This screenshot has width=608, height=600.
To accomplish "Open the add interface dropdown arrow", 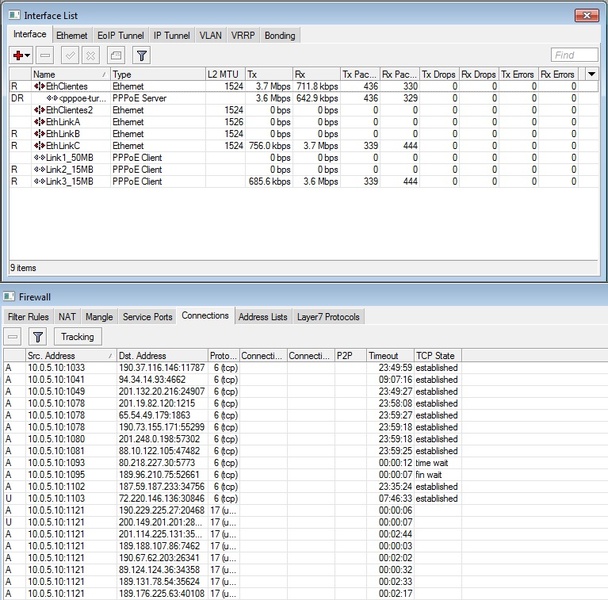I will pyautogui.click(x=28, y=55).
